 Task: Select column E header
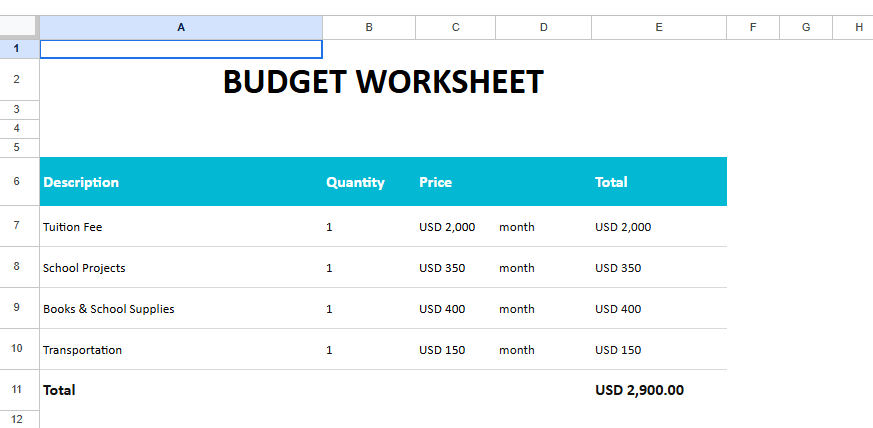point(658,27)
